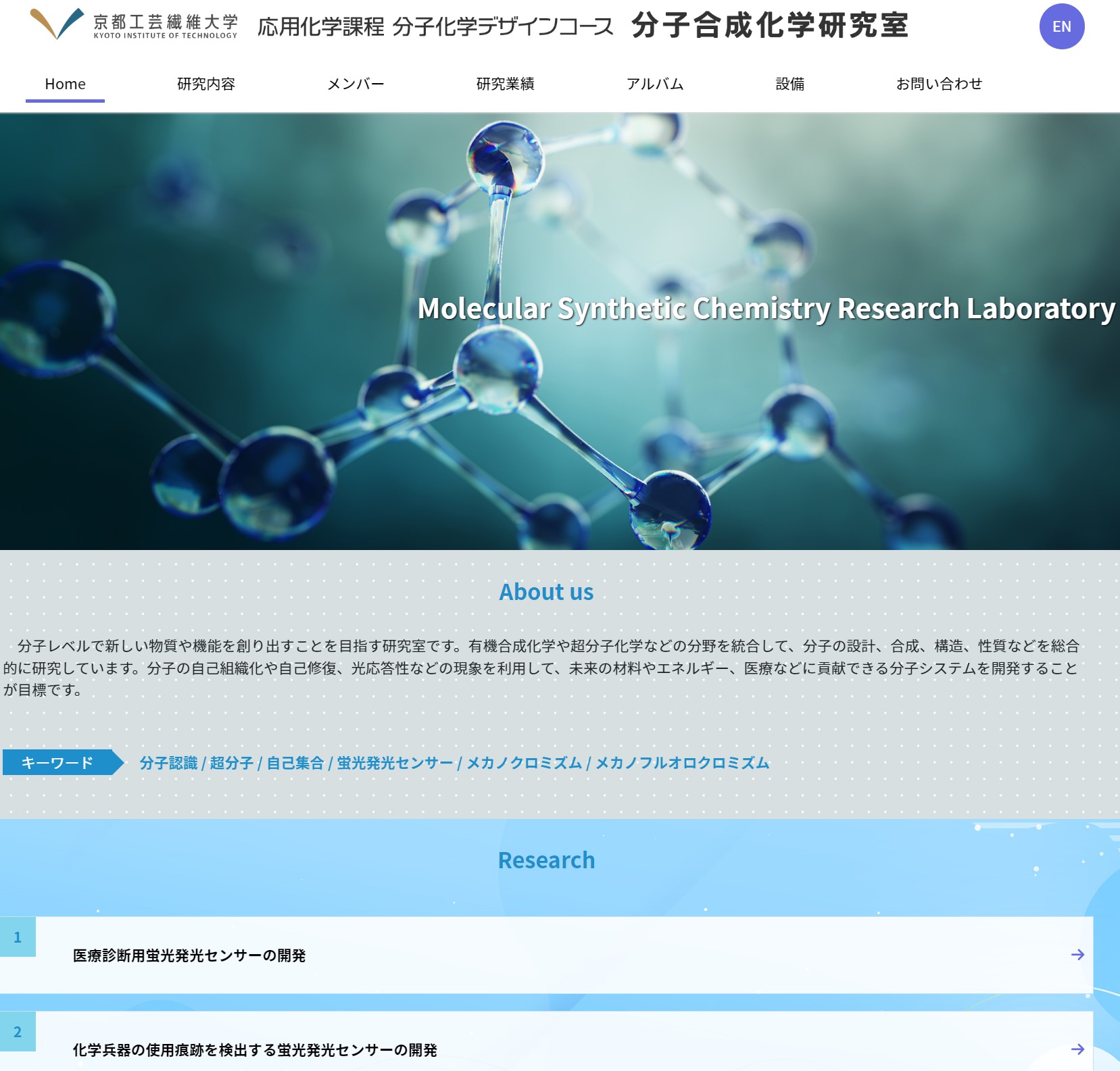Switch language with the EN button
This screenshot has height=1071, width=1120.
pyautogui.click(x=1061, y=26)
